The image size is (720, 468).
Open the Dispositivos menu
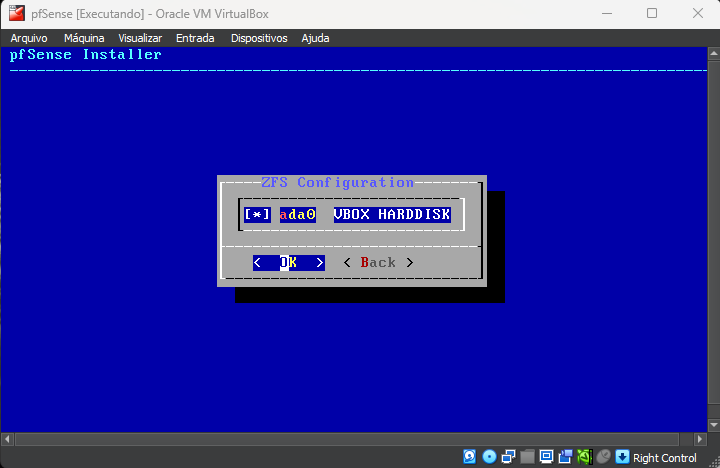point(259,38)
